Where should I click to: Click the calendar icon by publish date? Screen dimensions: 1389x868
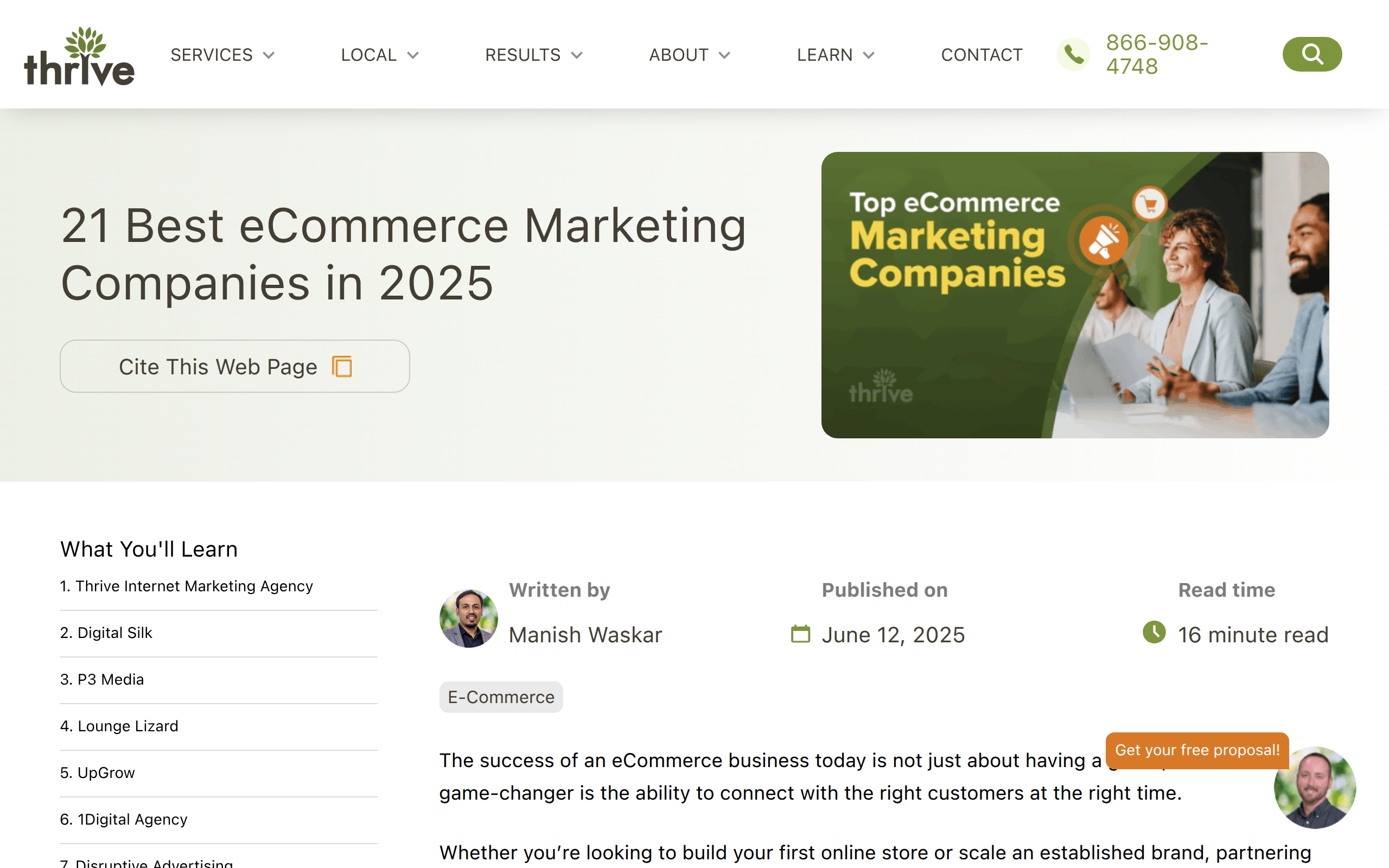pyautogui.click(x=800, y=634)
